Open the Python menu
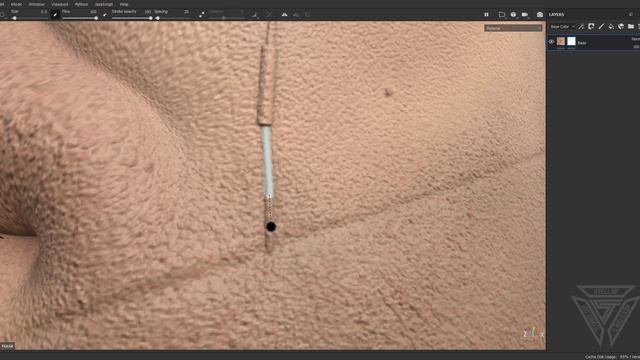 point(82,4)
